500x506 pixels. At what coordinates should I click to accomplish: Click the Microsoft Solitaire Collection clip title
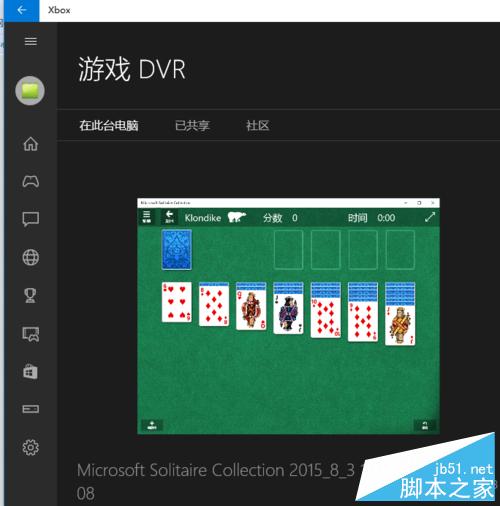pyautogui.click(x=220, y=481)
